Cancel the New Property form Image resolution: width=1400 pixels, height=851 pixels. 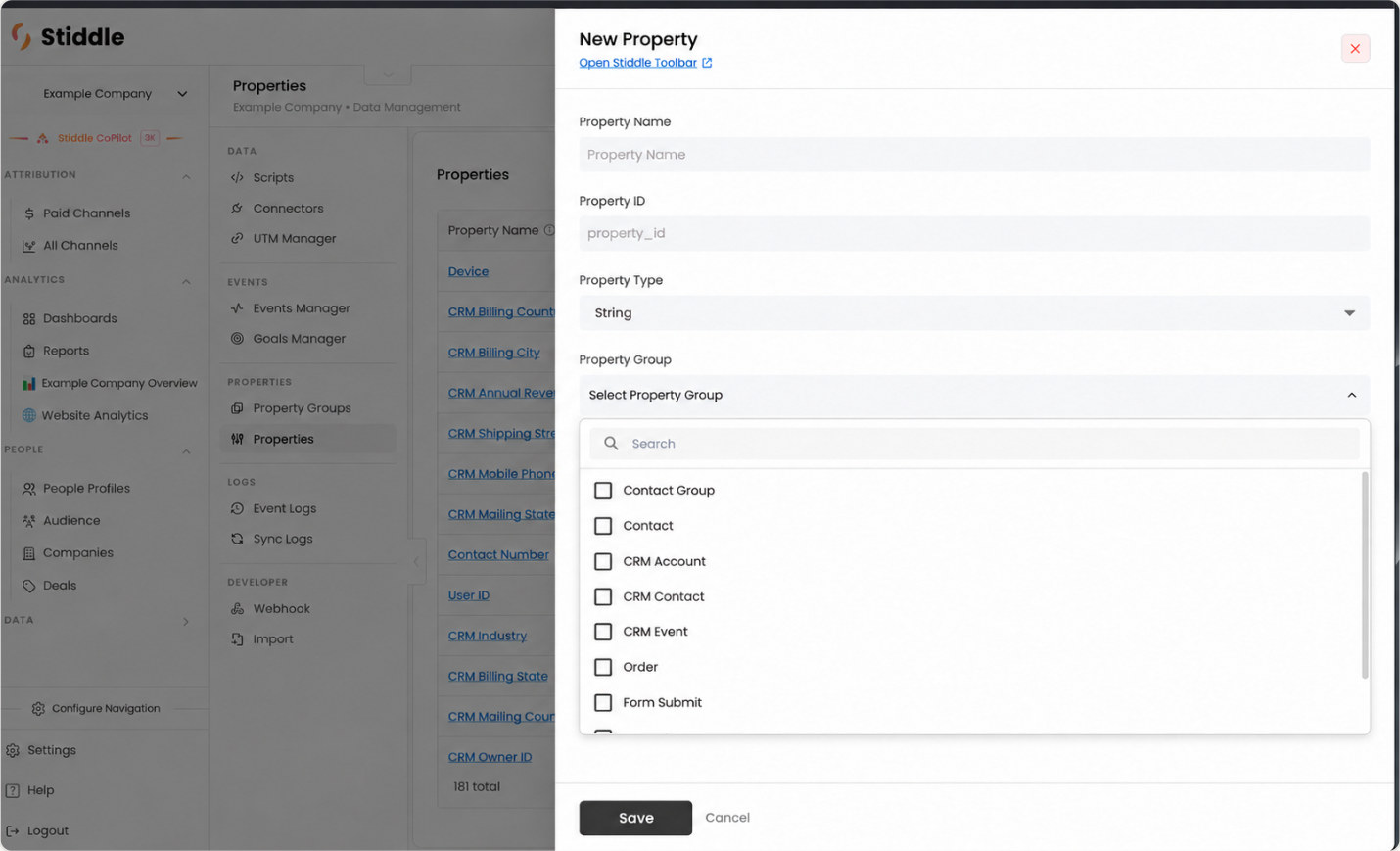tap(727, 818)
